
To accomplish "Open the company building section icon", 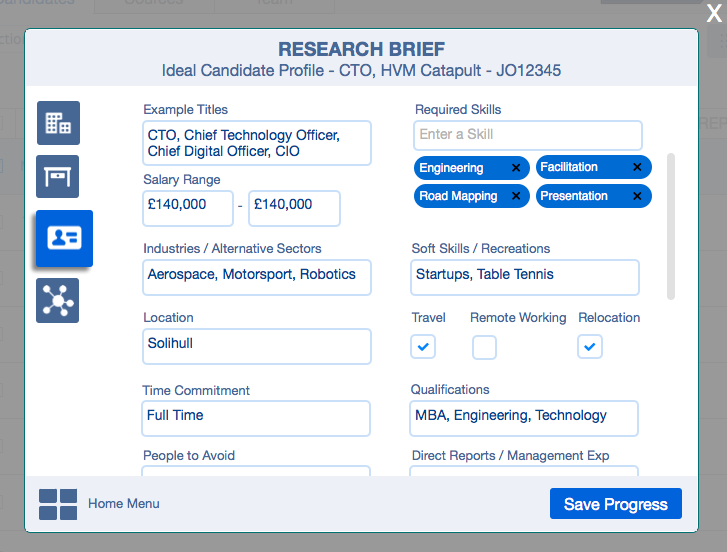I will (x=58, y=123).
